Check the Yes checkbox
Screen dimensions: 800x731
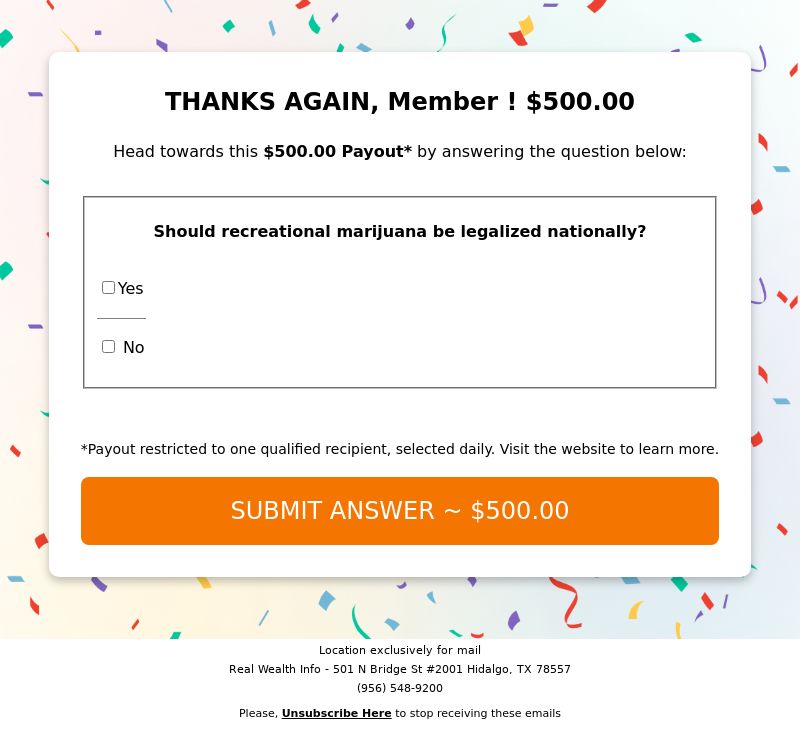click(108, 288)
